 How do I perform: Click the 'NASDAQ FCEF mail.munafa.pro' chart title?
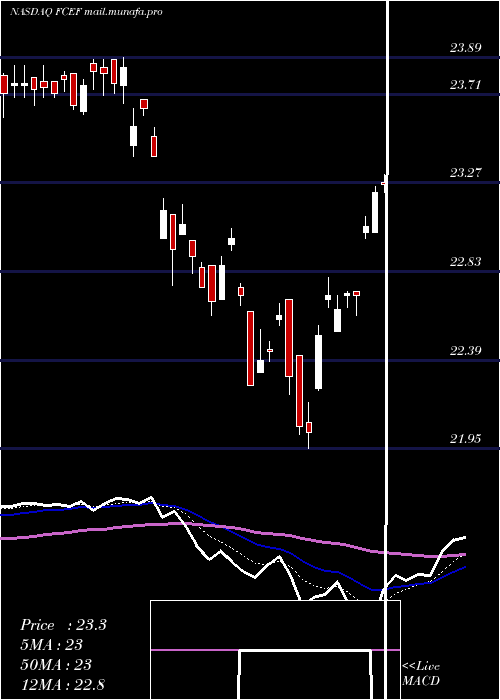86,12
